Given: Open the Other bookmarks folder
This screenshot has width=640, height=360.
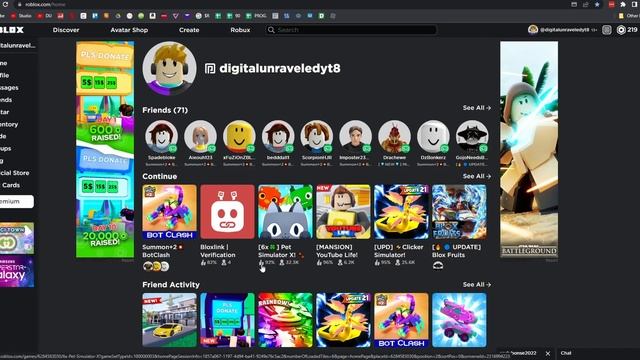Looking at the screenshot, I should (x=629, y=16).
